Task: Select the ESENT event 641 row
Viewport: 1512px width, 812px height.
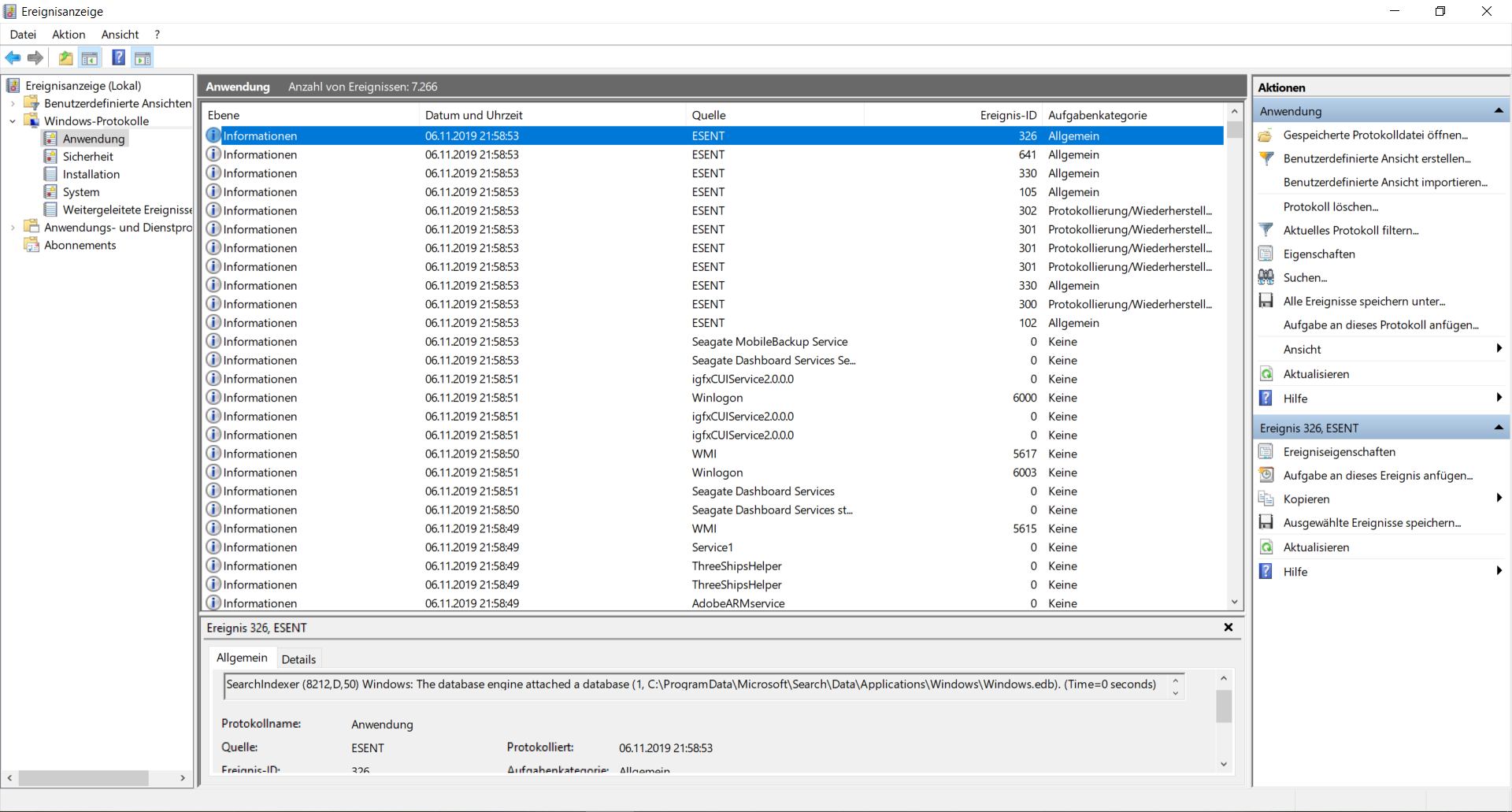Action: point(713,154)
